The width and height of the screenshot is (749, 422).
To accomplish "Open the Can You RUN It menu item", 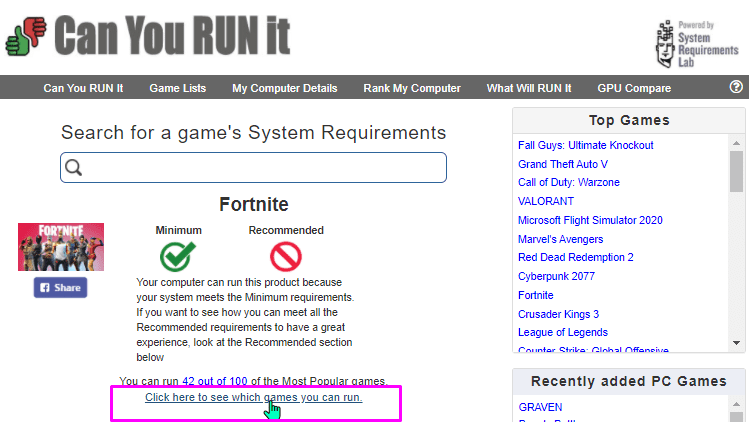I will tap(83, 88).
